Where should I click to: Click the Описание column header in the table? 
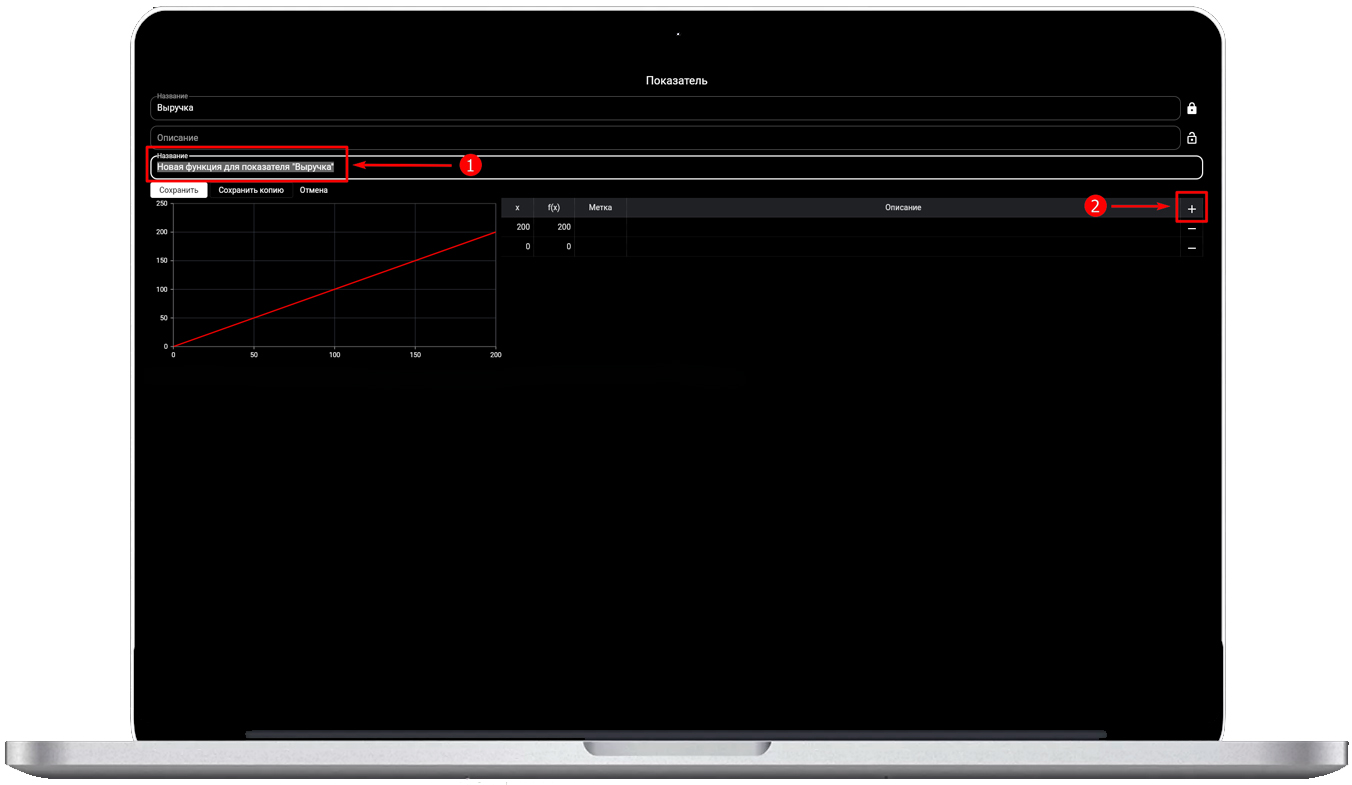pyautogui.click(x=902, y=207)
